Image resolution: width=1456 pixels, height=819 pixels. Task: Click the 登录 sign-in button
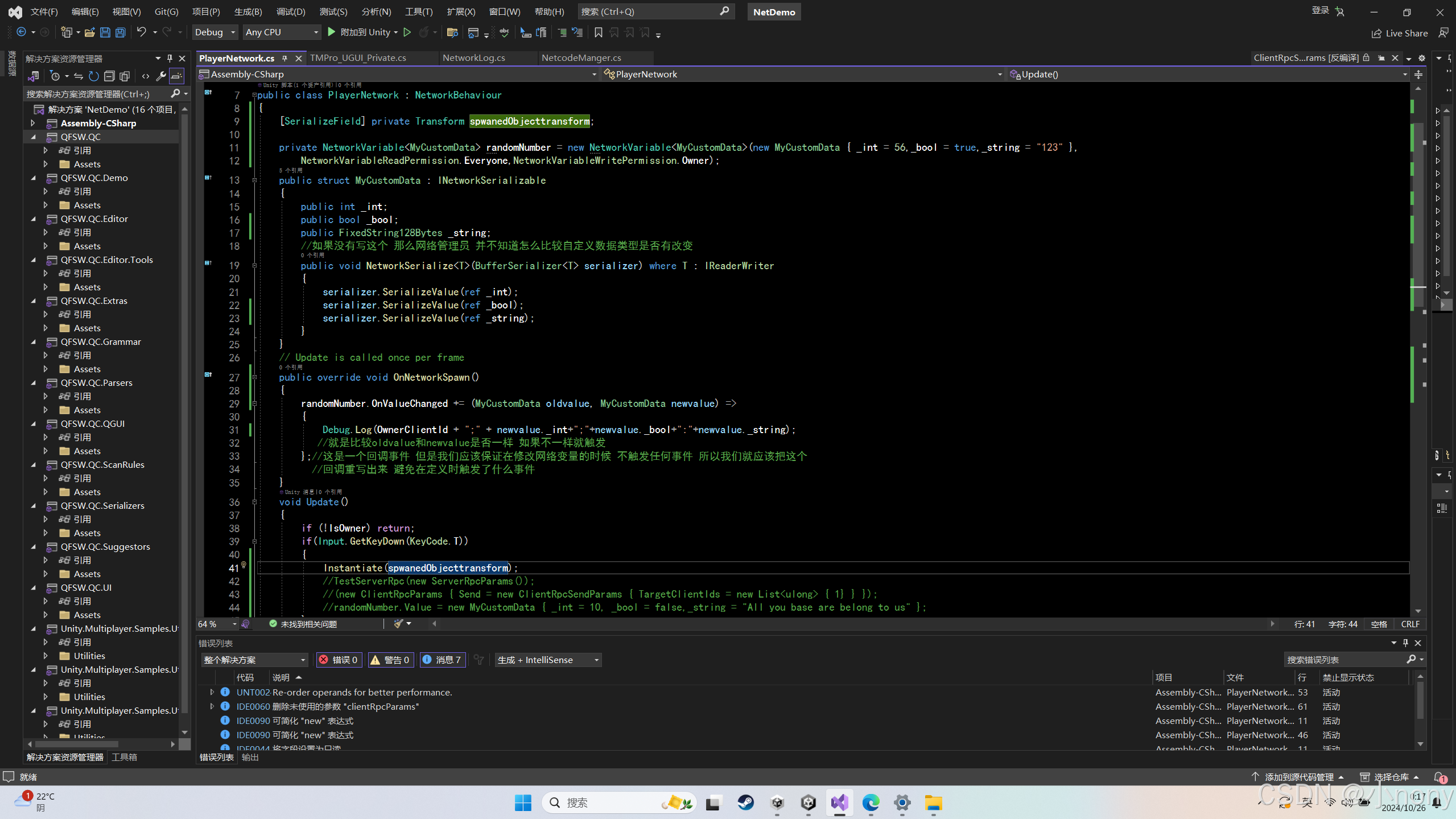(x=1322, y=11)
